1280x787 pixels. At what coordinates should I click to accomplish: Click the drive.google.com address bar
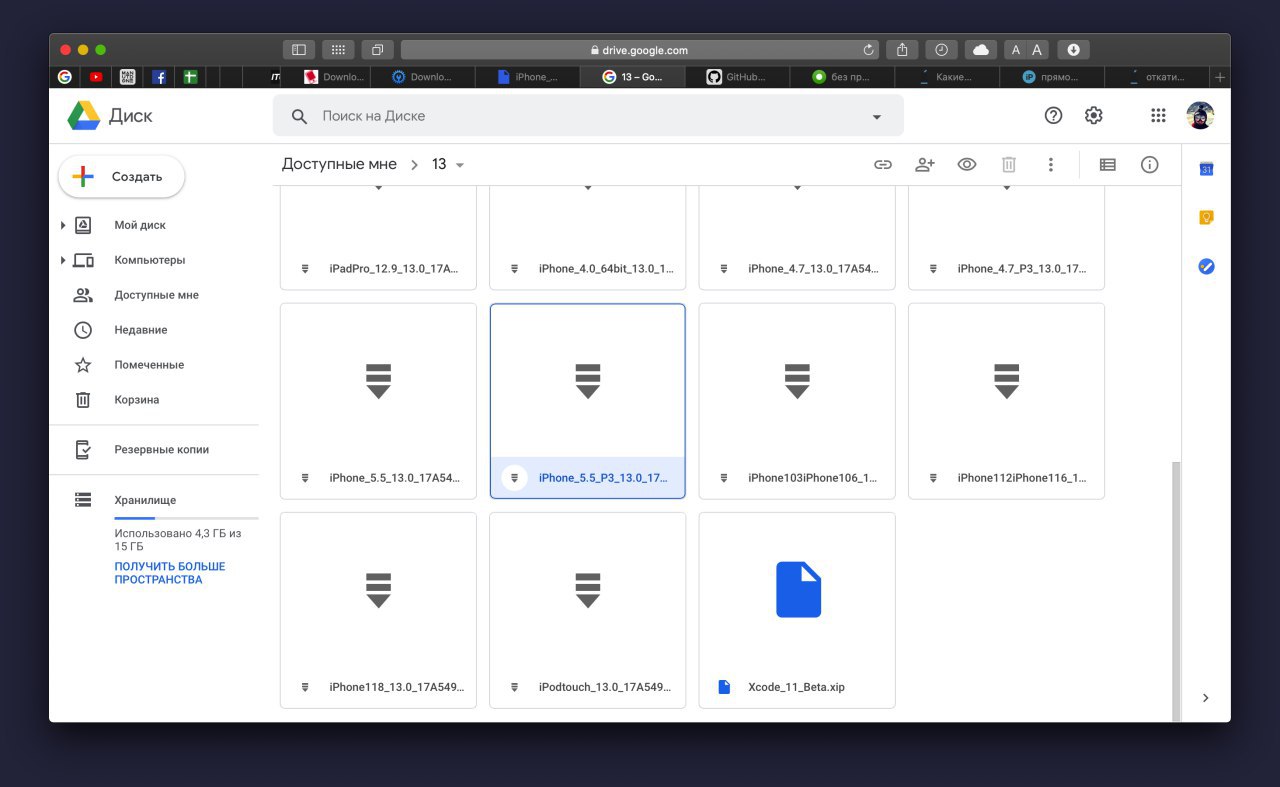[x=640, y=50]
